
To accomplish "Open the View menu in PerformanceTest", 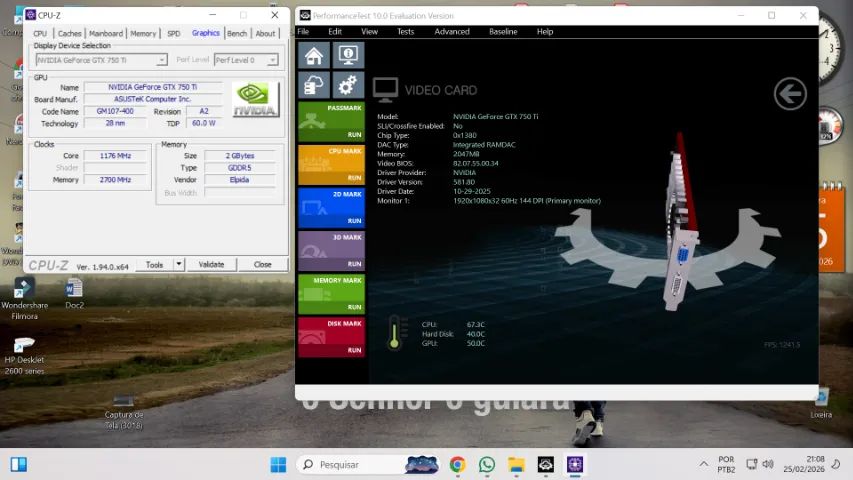I will tap(369, 32).
